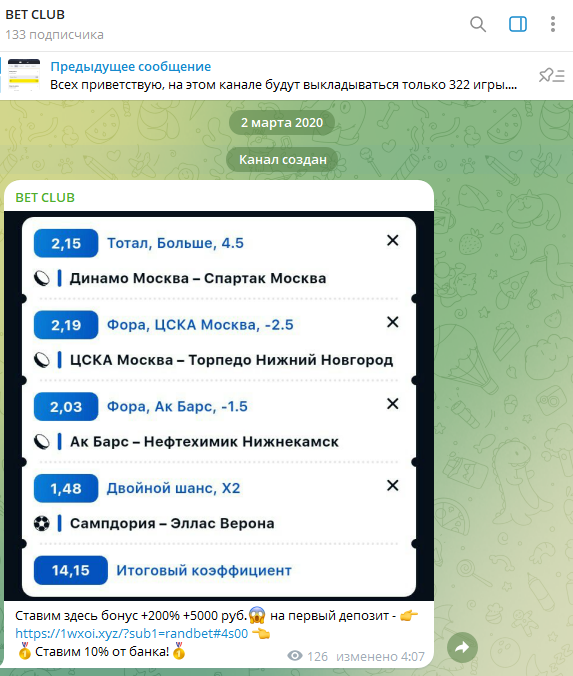
Task: Click the 2,19 odds badge
Action: point(66,325)
